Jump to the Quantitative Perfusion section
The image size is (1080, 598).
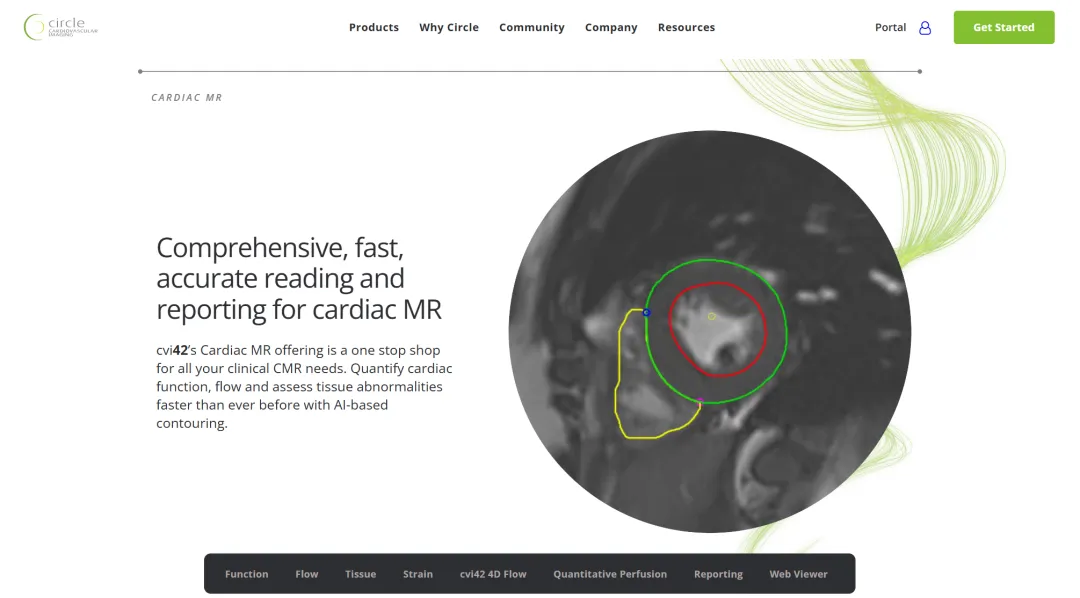click(610, 574)
